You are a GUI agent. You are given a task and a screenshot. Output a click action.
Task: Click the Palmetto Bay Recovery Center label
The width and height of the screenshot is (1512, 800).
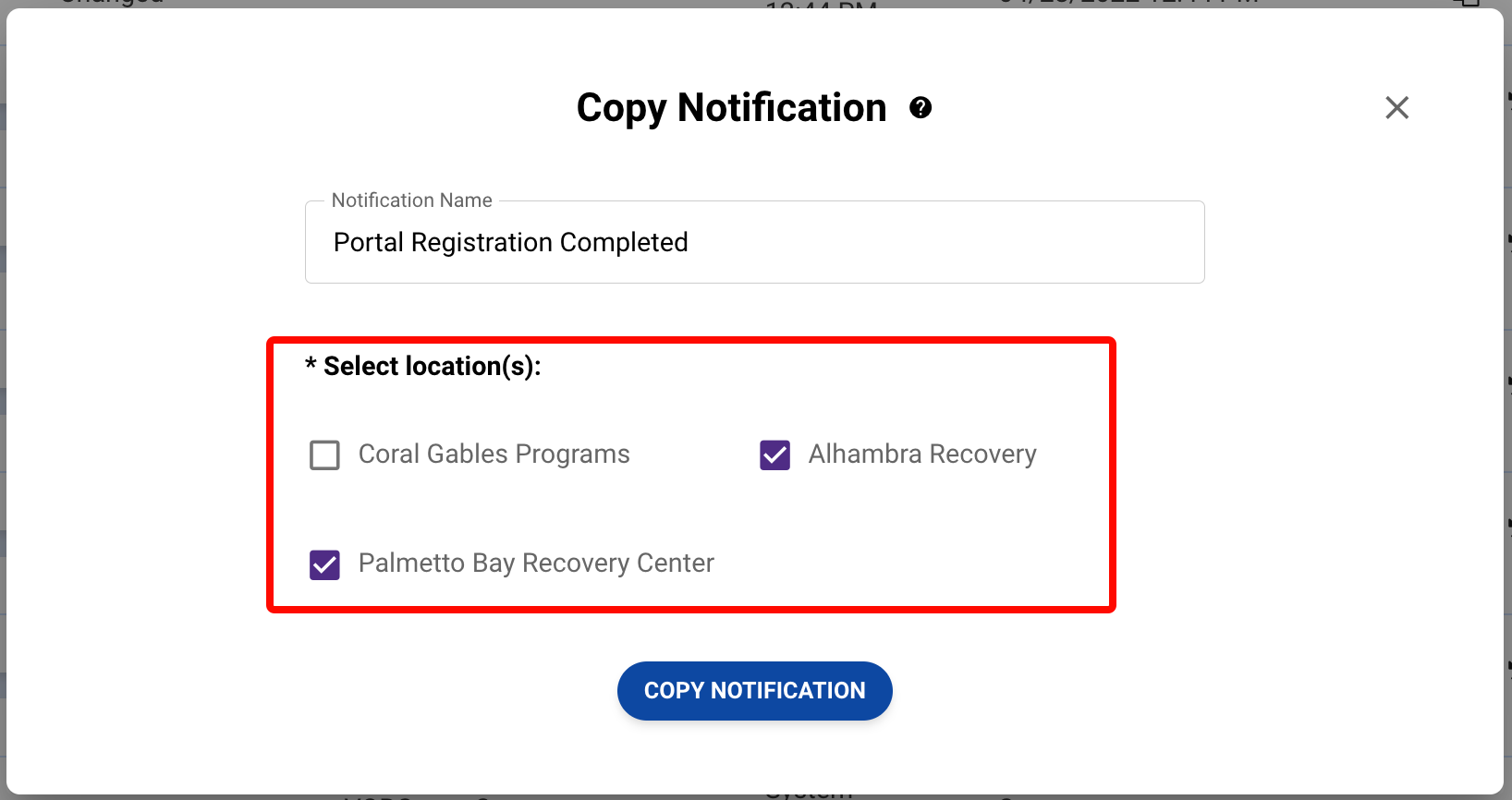pos(536,564)
